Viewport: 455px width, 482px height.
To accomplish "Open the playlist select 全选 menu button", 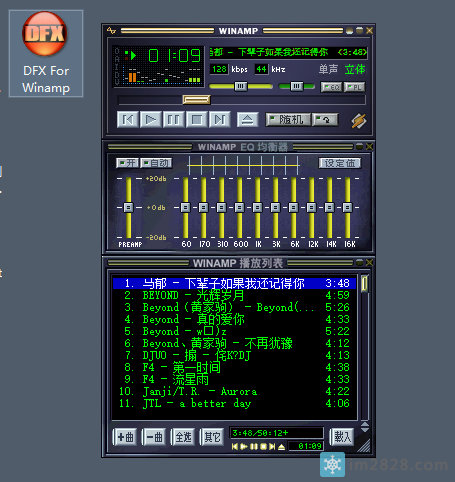I will 183,437.
